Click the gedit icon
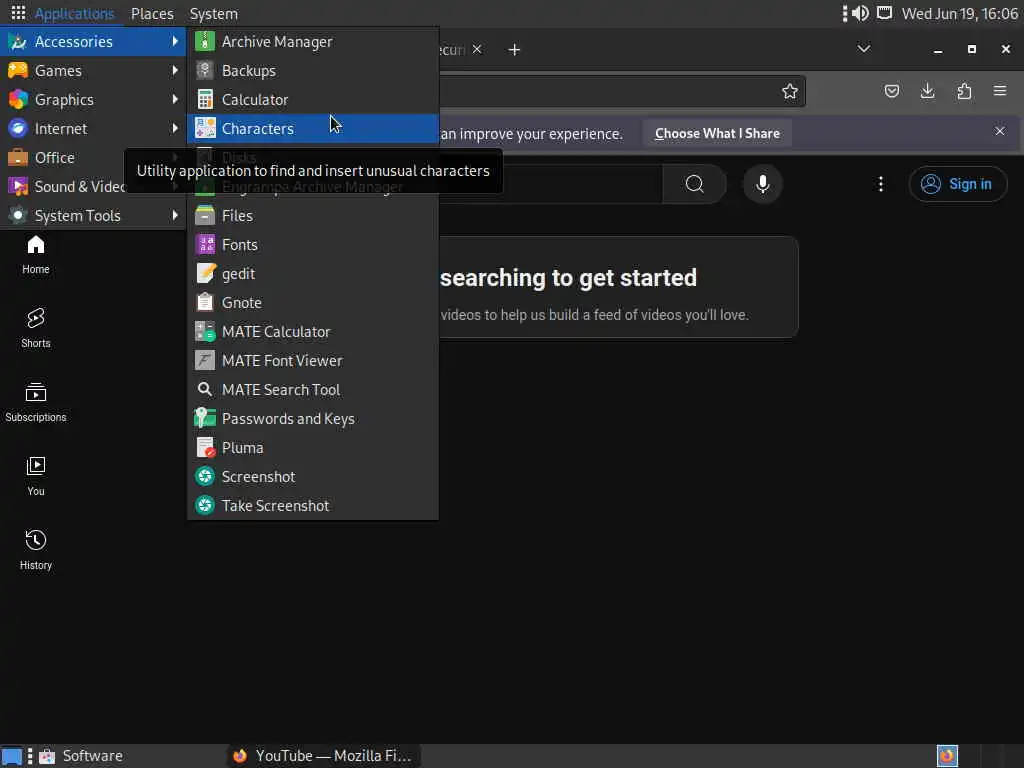The height and width of the screenshot is (768, 1024). point(205,274)
